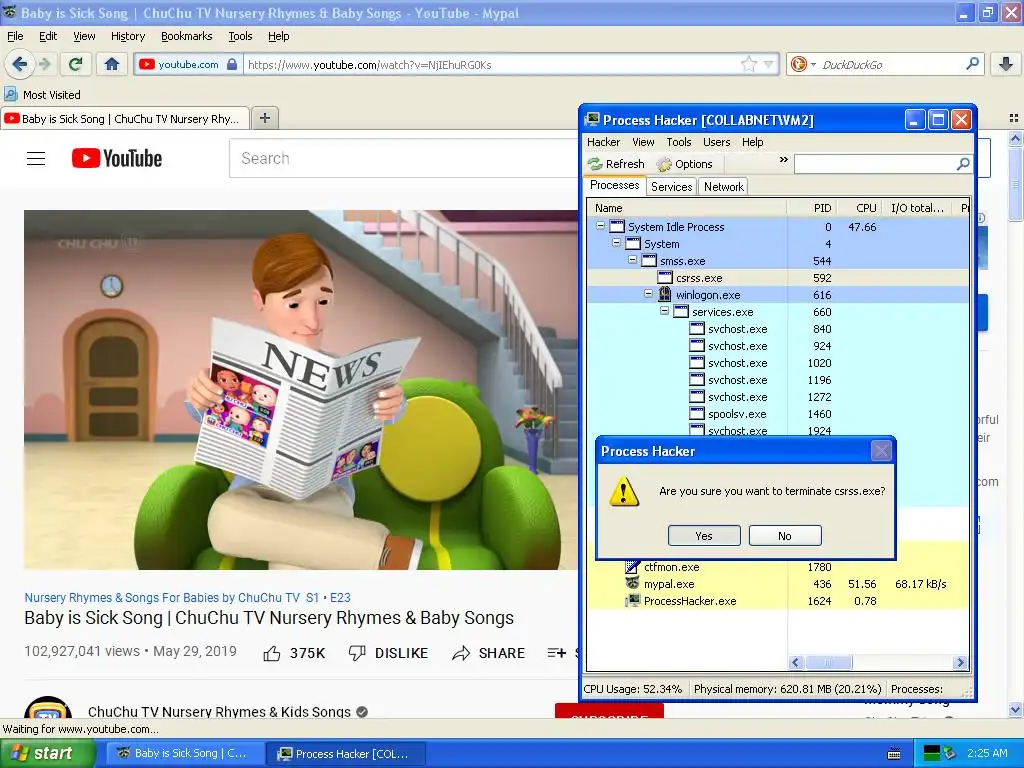The width and height of the screenshot is (1024, 768).
Task: Click the browser Back arrow button
Action: pos(19,64)
